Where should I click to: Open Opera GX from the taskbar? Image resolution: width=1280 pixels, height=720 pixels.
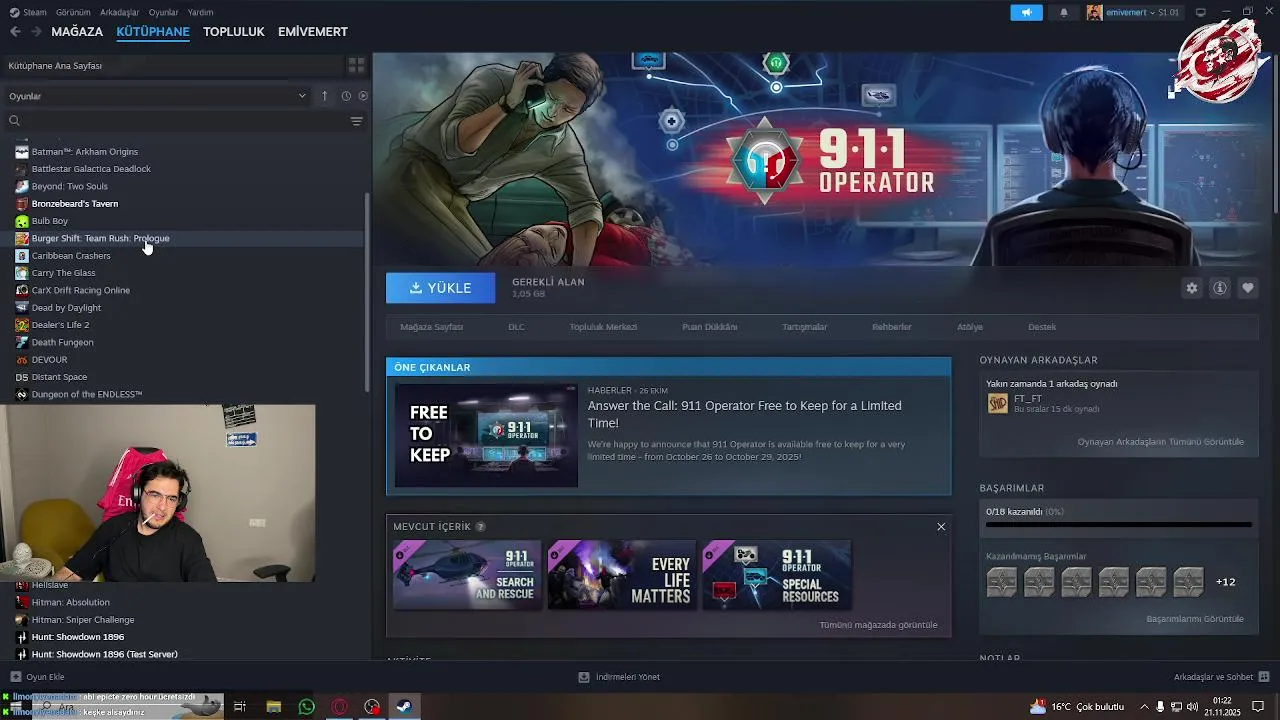(340, 707)
